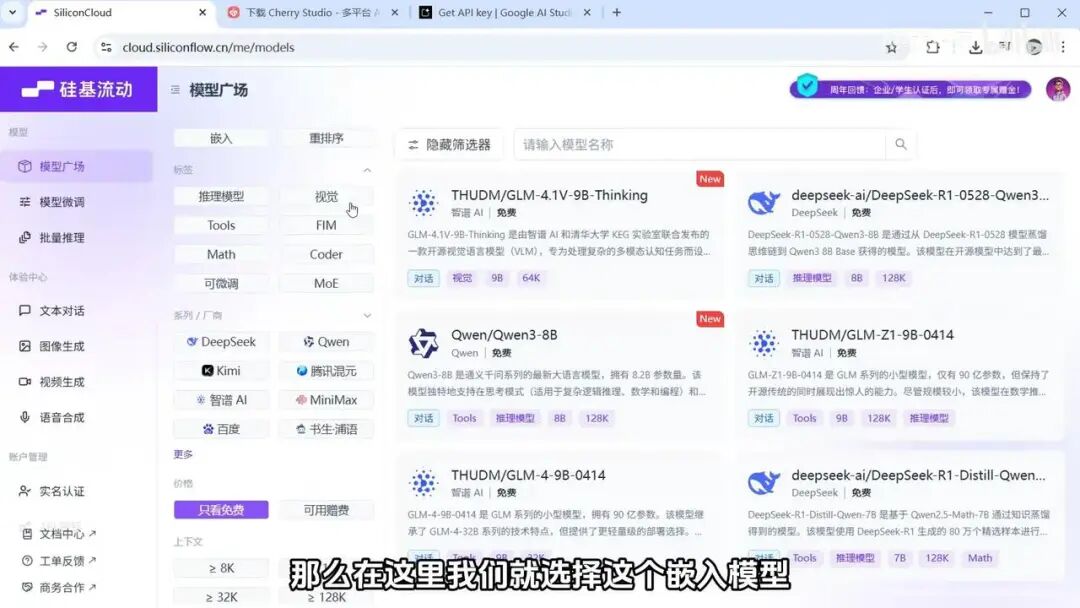Filter by Qwen vendor
Image resolution: width=1080 pixels, height=608 pixels.
[x=326, y=342]
